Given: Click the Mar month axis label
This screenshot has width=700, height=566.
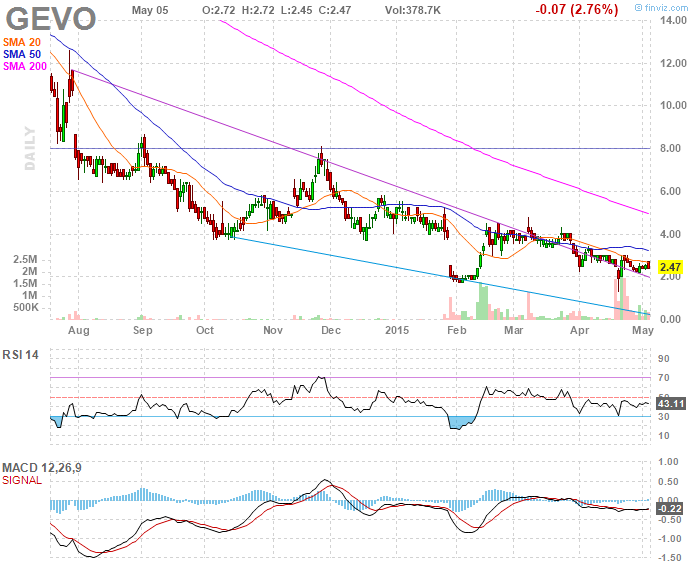Looking at the screenshot, I should [513, 330].
